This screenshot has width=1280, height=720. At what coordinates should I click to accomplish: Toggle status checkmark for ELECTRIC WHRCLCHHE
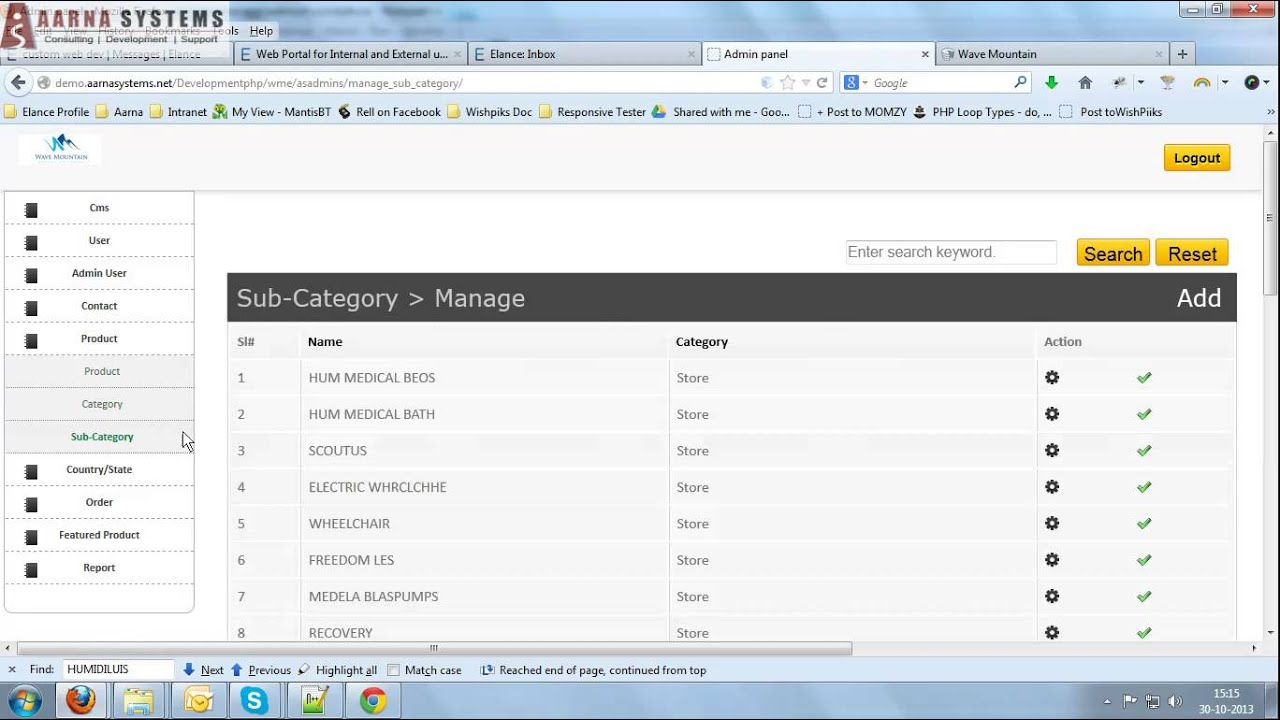tap(1144, 487)
